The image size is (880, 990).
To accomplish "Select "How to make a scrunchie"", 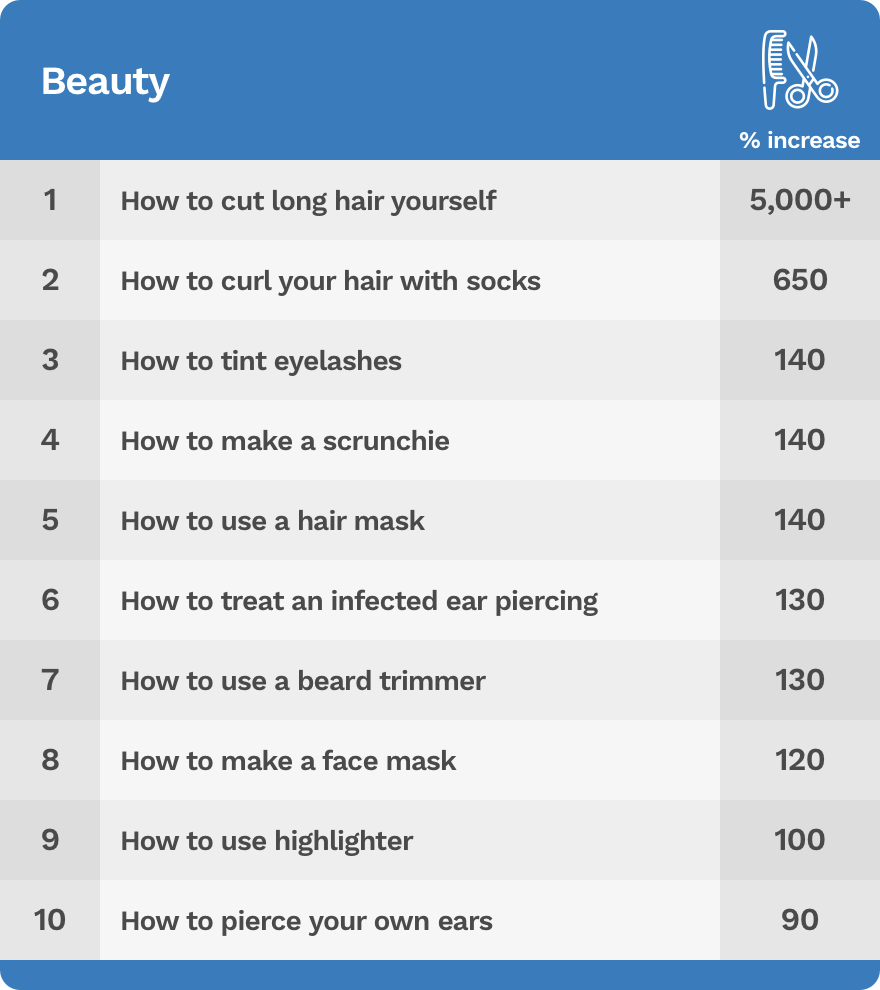I will pyautogui.click(x=285, y=440).
